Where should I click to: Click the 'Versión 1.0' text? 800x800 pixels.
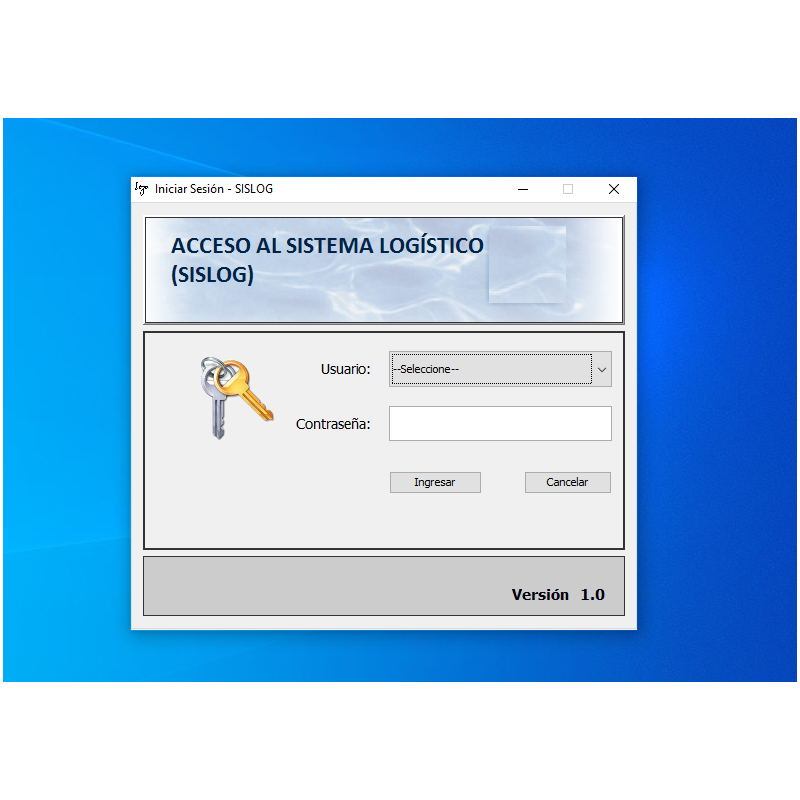(x=558, y=595)
